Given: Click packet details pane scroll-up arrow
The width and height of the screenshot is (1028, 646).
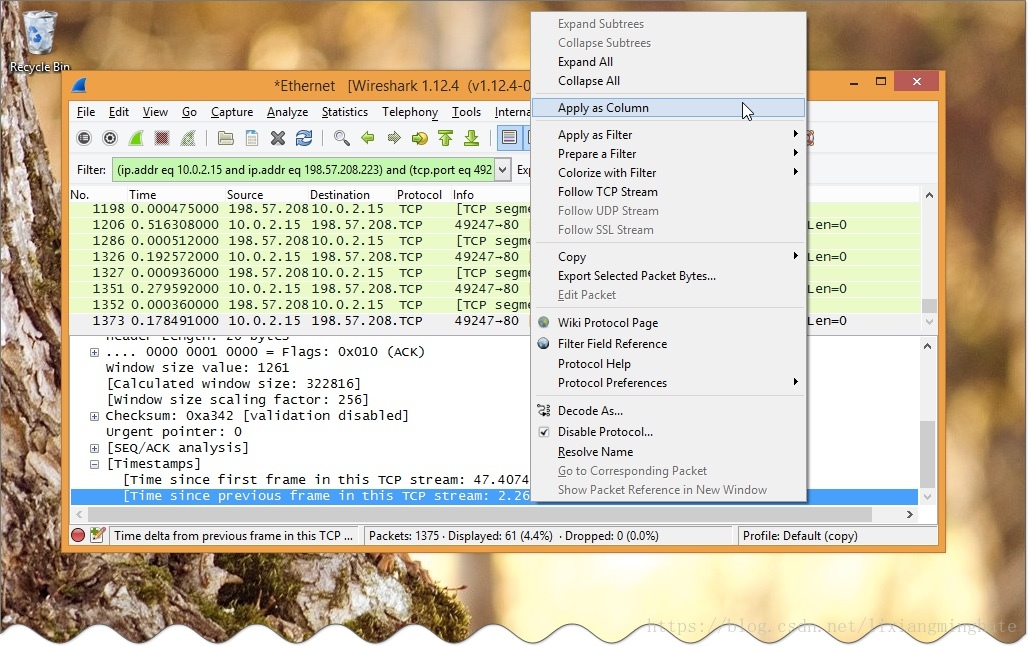Looking at the screenshot, I should tap(928, 346).
